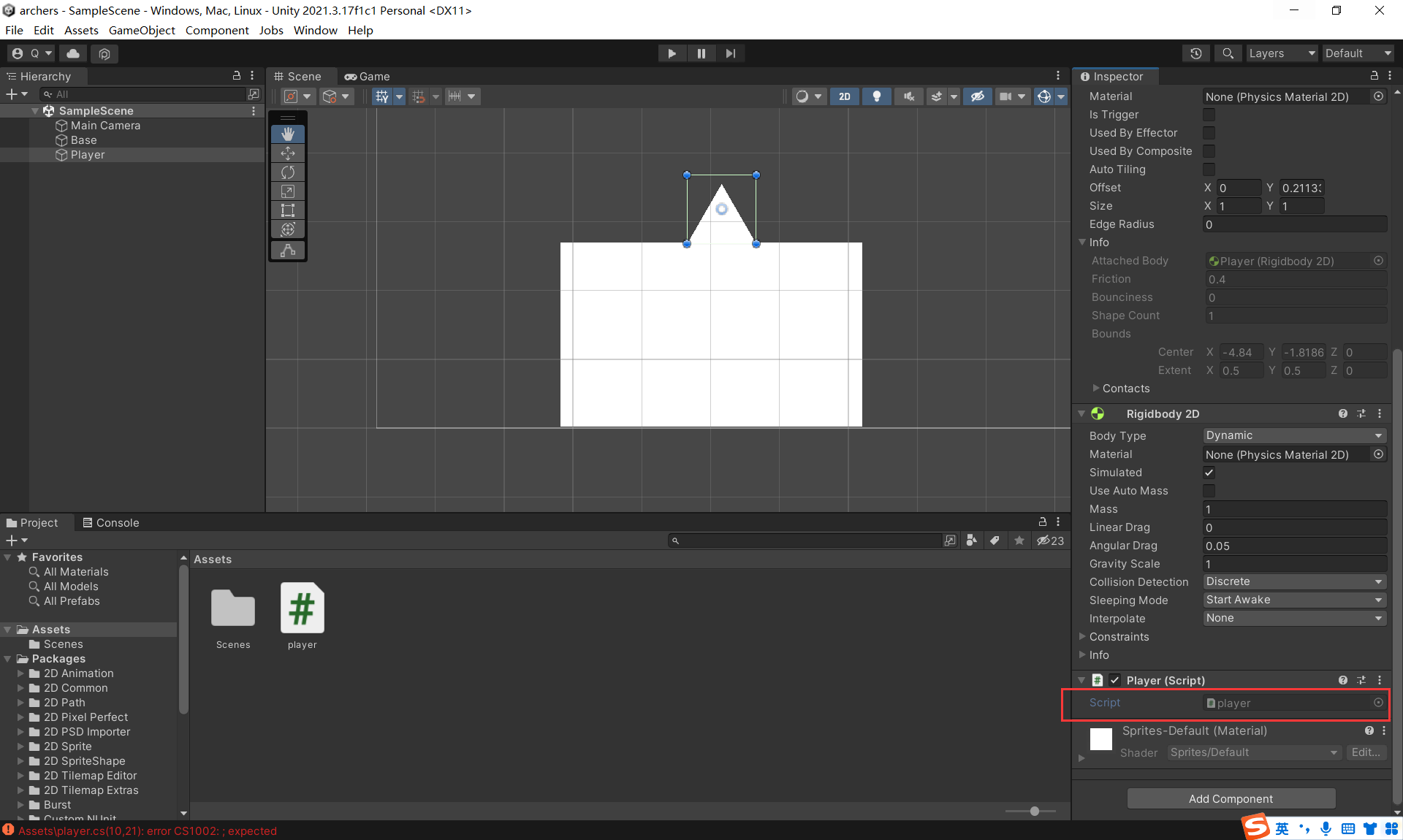Select the Move tool in scene toolbar
This screenshot has height=840, width=1403.
(x=288, y=153)
